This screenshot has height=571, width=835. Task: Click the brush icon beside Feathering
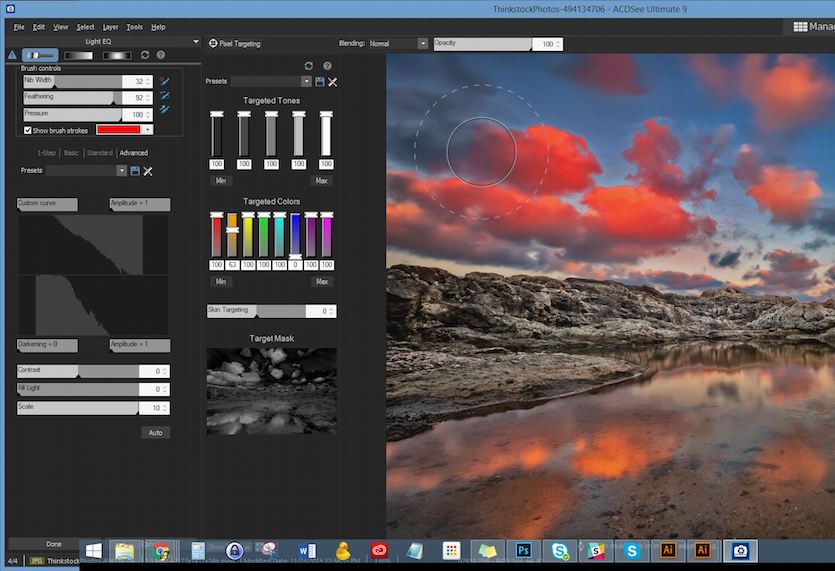[165, 95]
